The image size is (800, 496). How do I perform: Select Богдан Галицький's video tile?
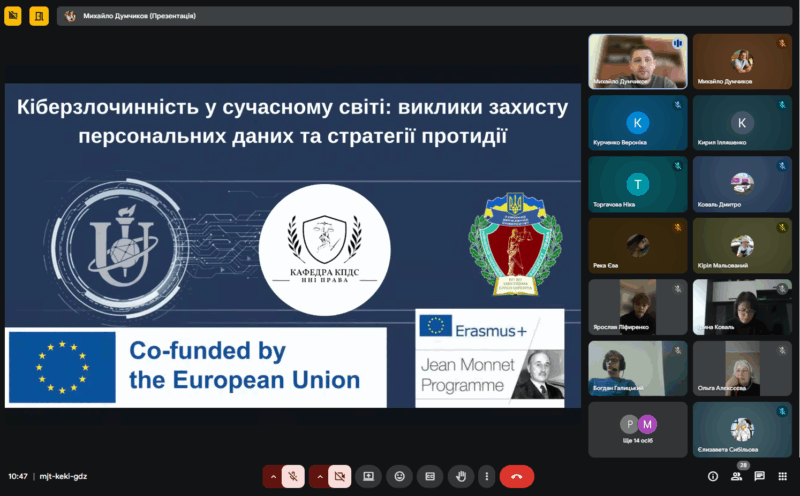637,368
